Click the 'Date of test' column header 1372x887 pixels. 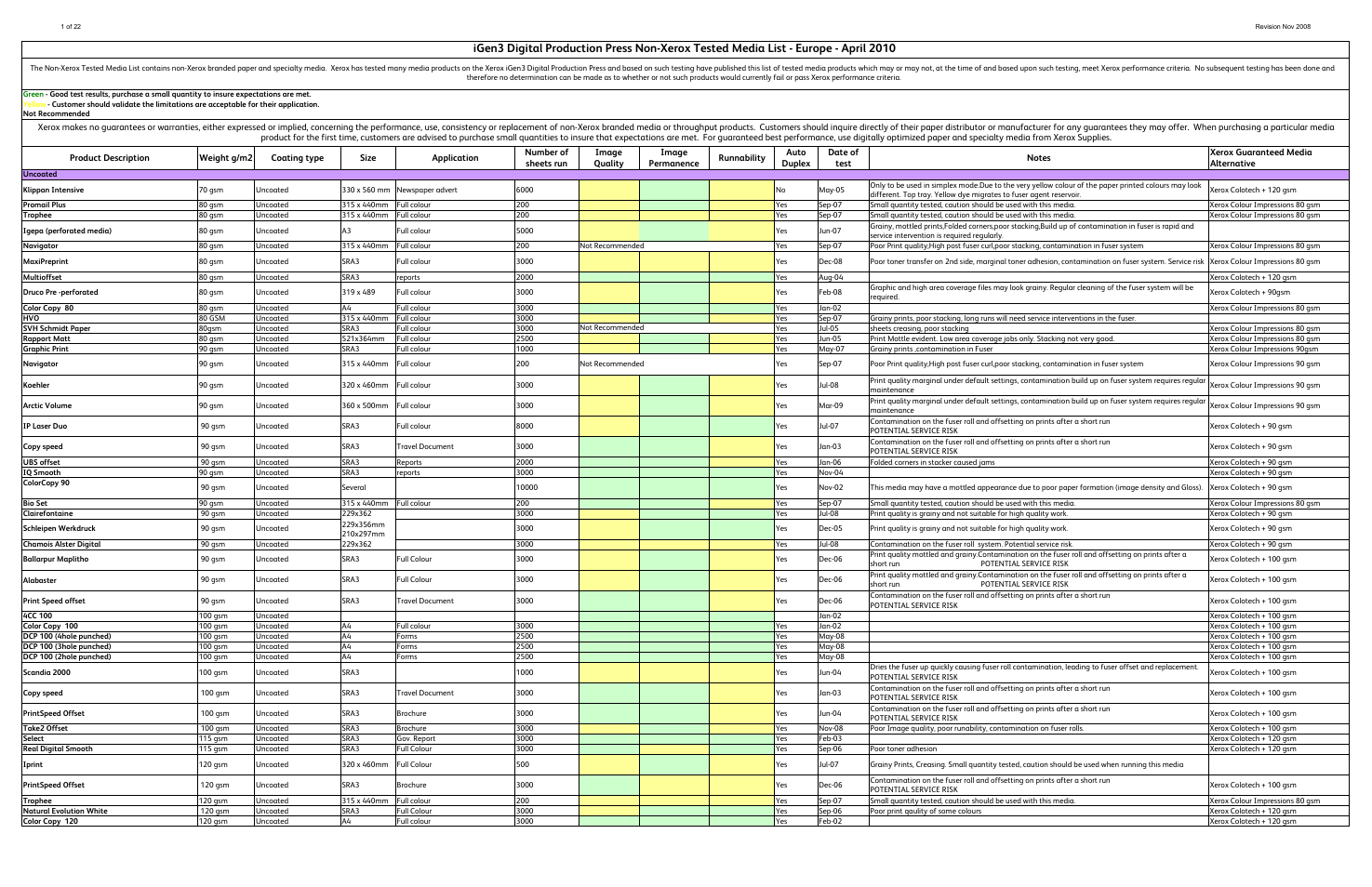coord(843,158)
